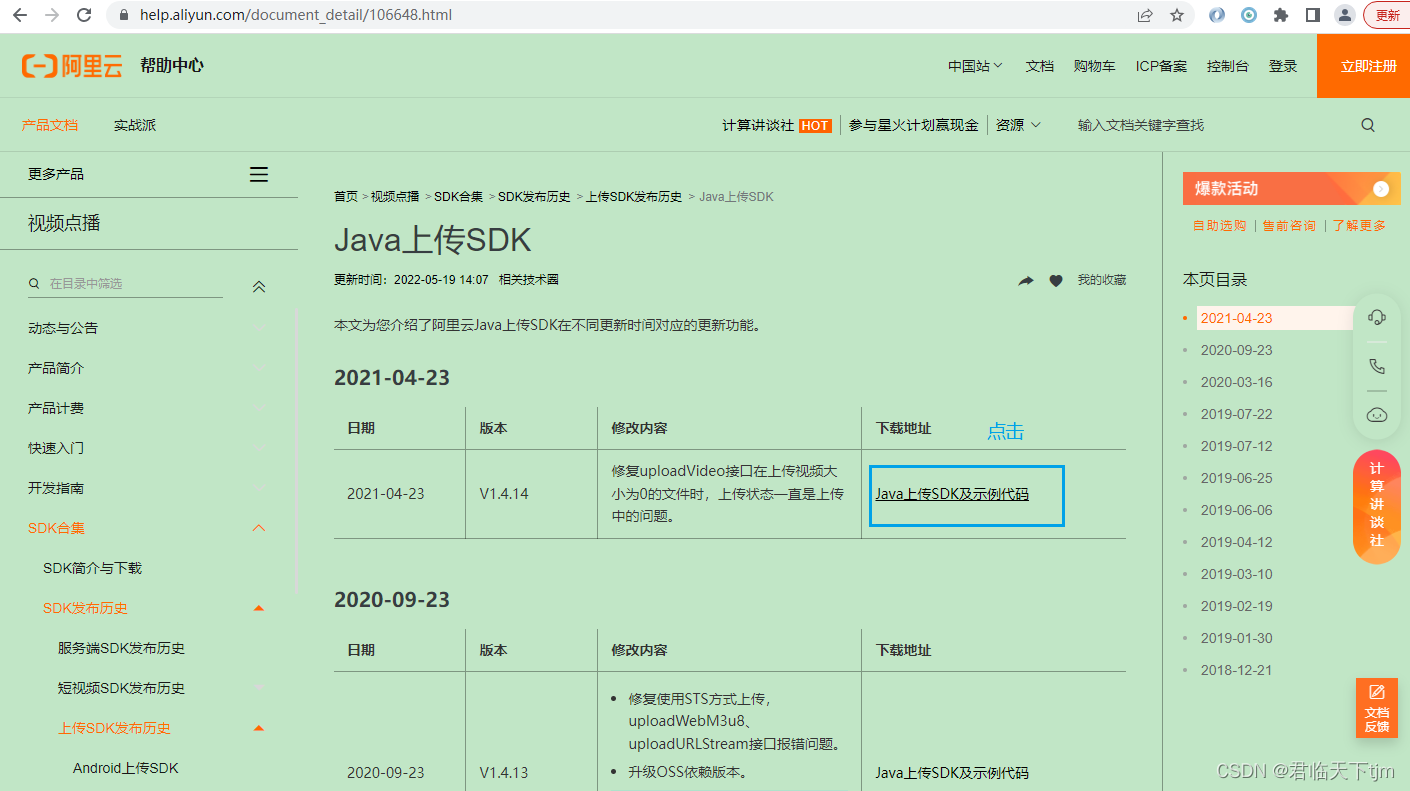Collapse the sidebar filter with double-chevron icon

click(x=258, y=285)
